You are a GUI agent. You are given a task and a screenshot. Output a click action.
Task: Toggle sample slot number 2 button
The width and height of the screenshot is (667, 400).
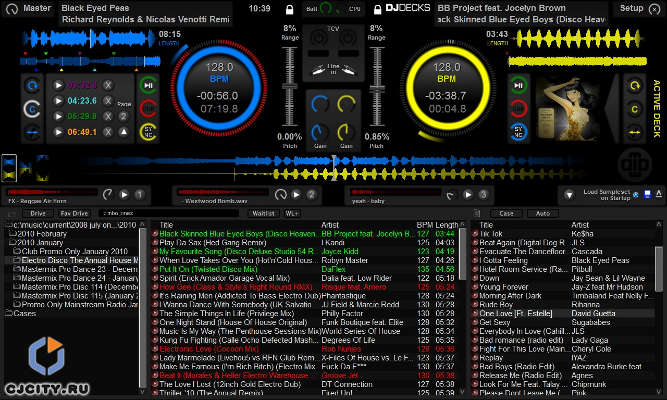(311, 194)
